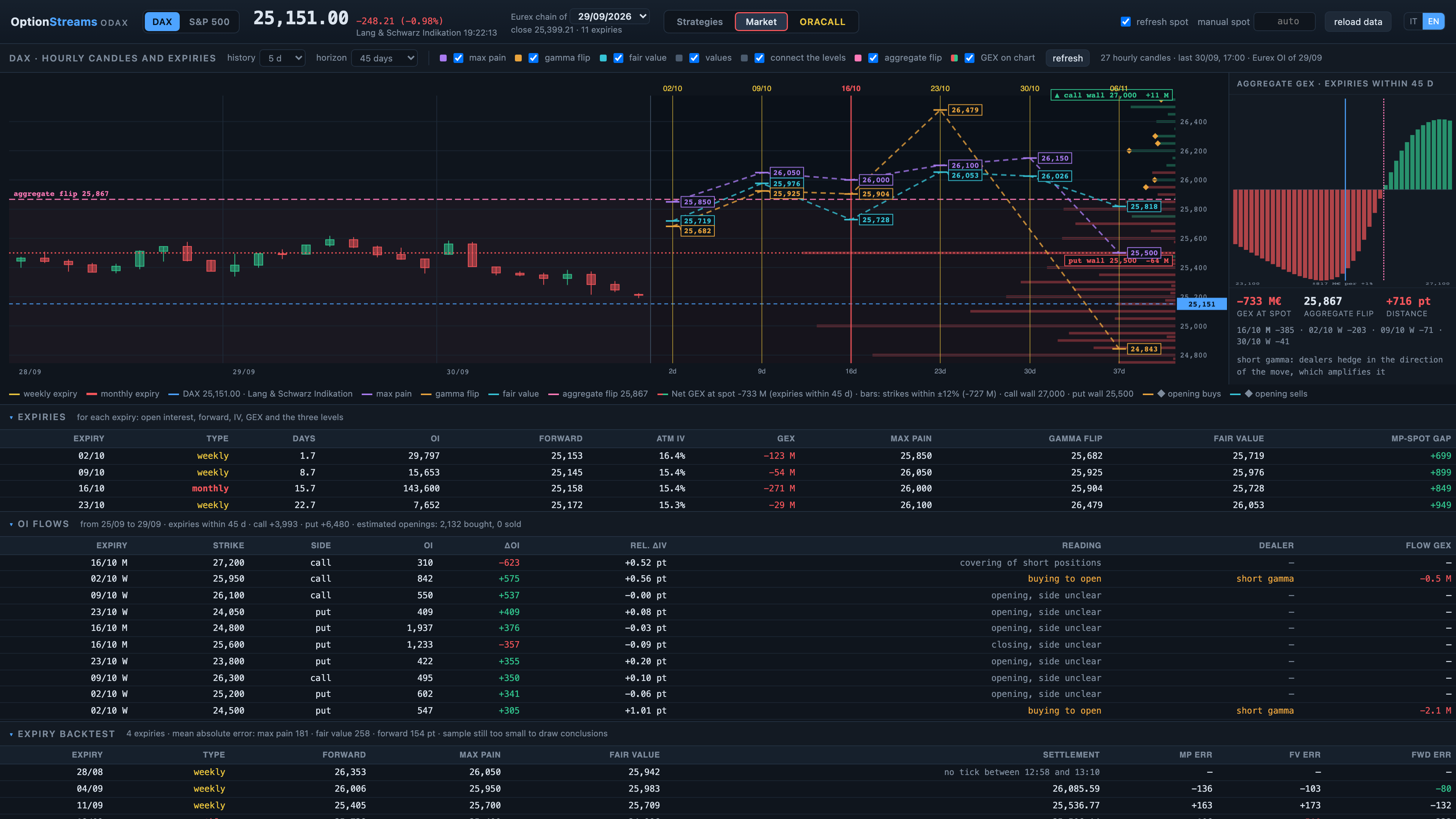The image size is (1456, 819).
Task: Sort OI flows by STRIKE header
Action: click(228, 546)
